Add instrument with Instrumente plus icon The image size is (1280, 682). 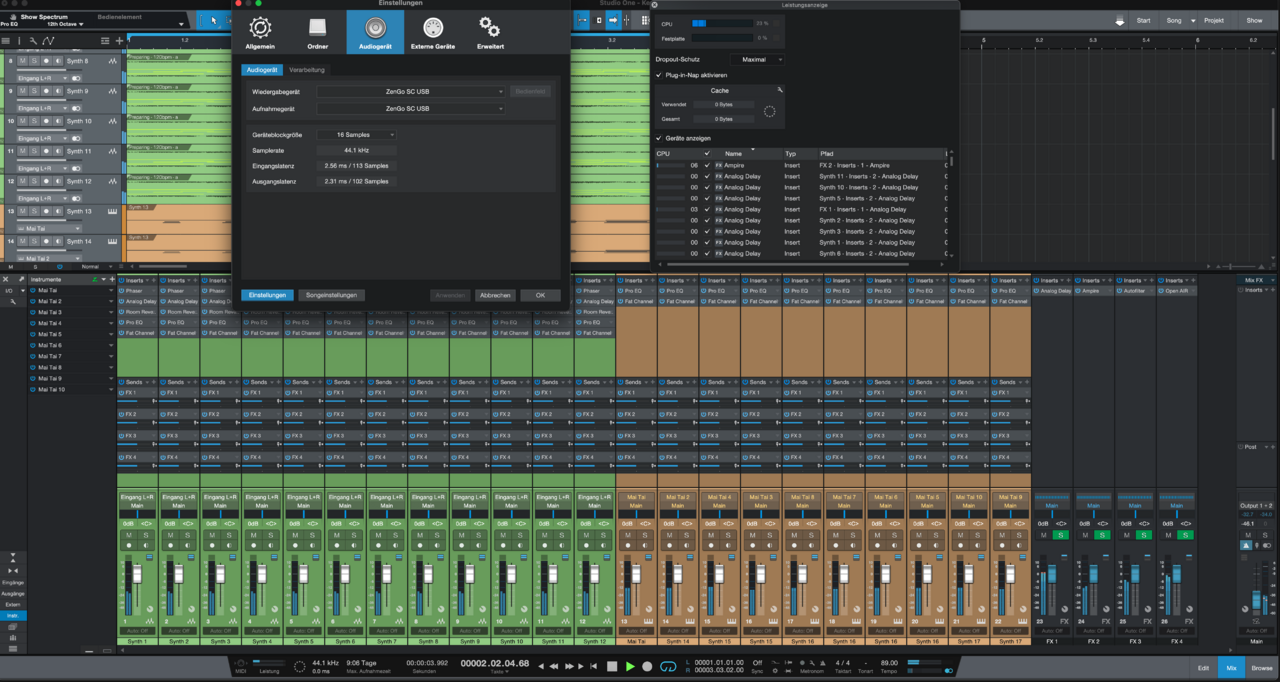[110, 279]
